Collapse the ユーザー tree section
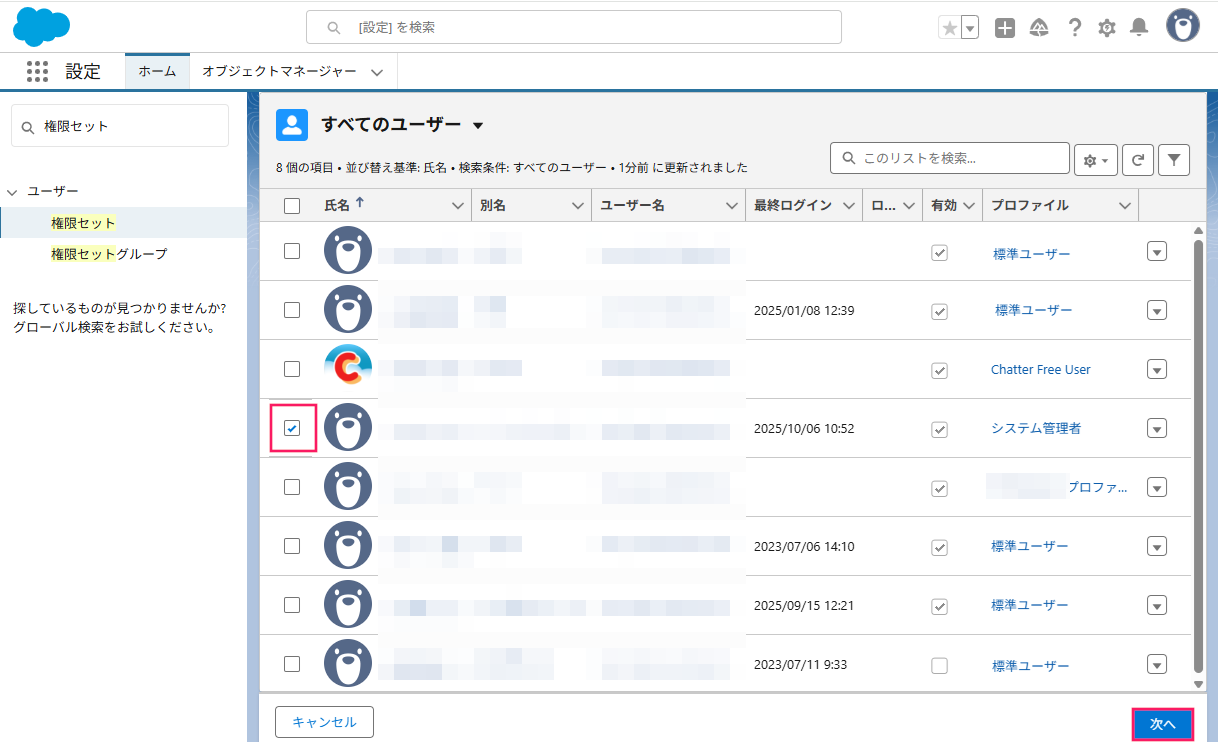 [12, 191]
